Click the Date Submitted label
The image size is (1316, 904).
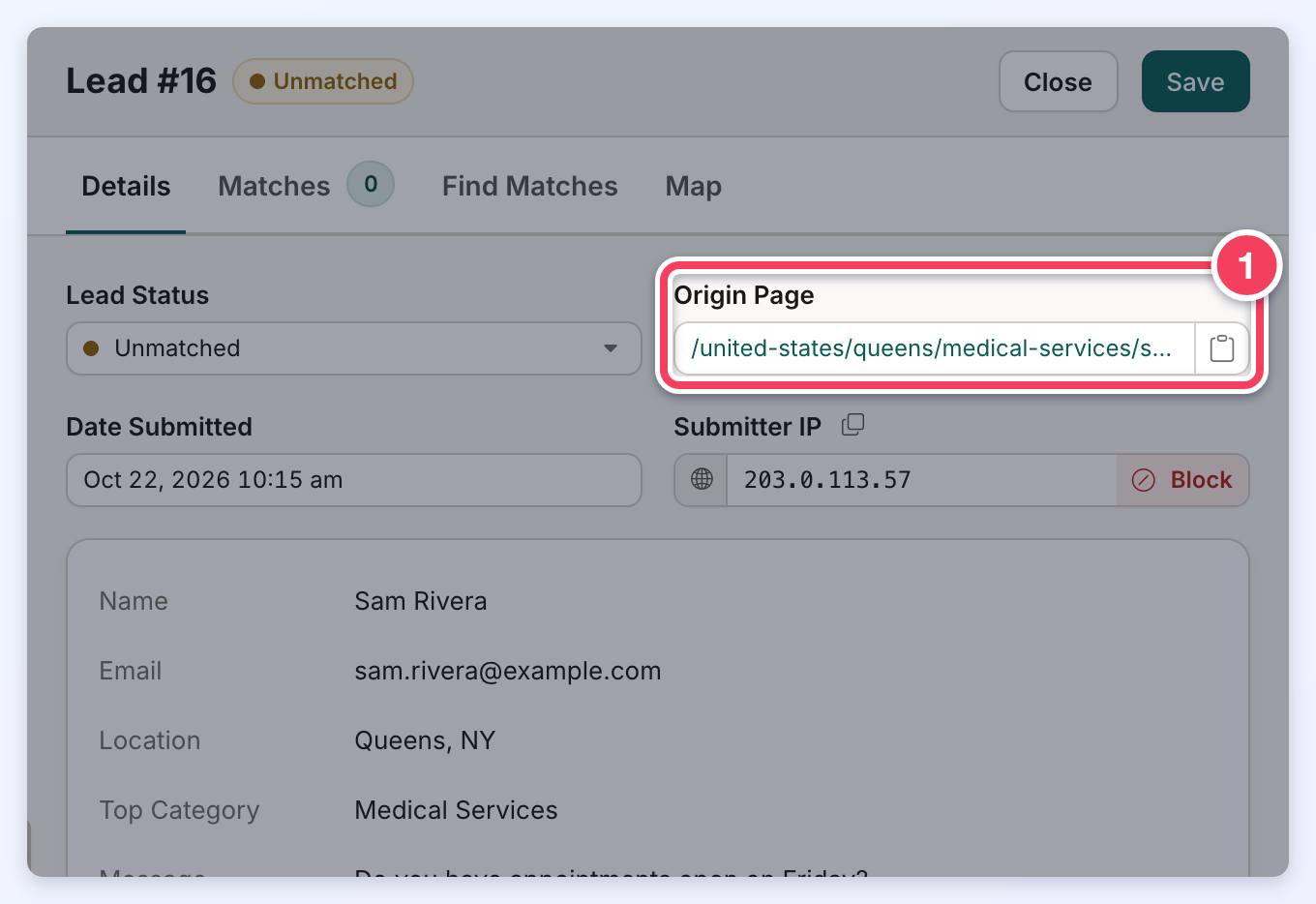pos(159,427)
